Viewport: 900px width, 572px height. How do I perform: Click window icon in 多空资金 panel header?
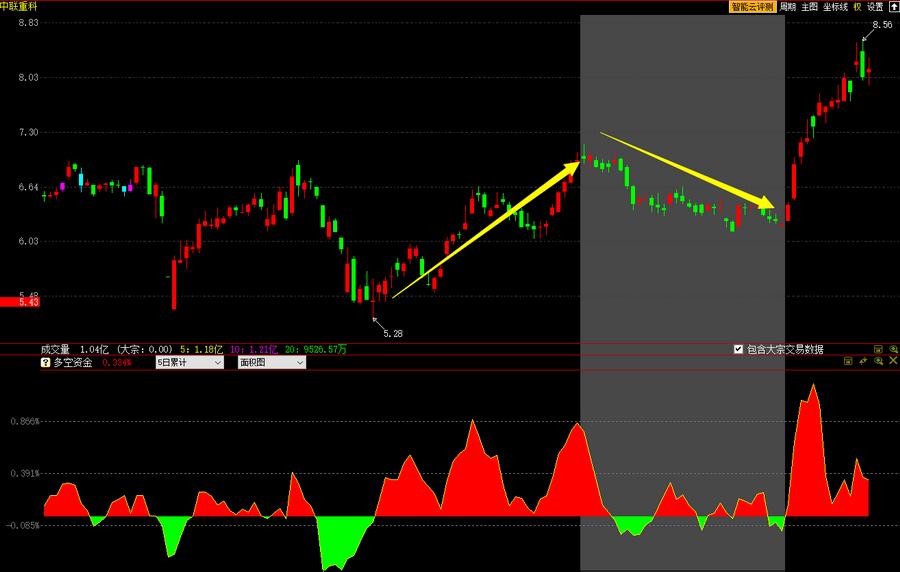point(848,361)
